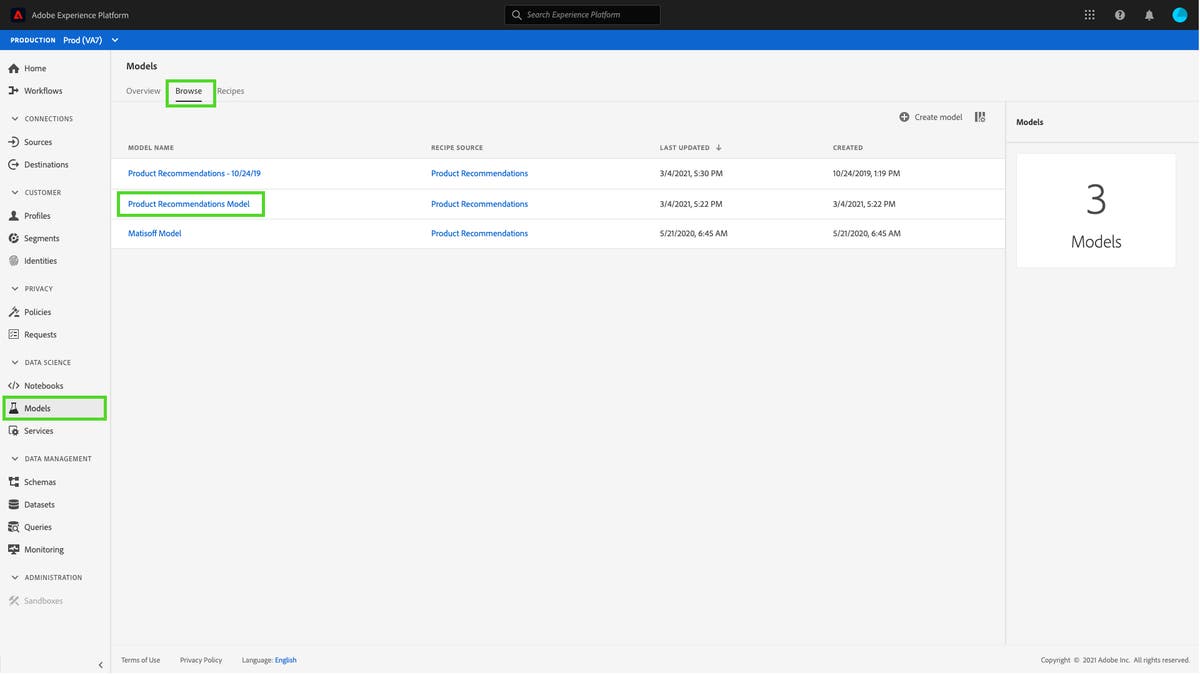Collapse the Connections section
Image resolution: width=1200 pixels, height=675 pixels.
tap(14, 119)
